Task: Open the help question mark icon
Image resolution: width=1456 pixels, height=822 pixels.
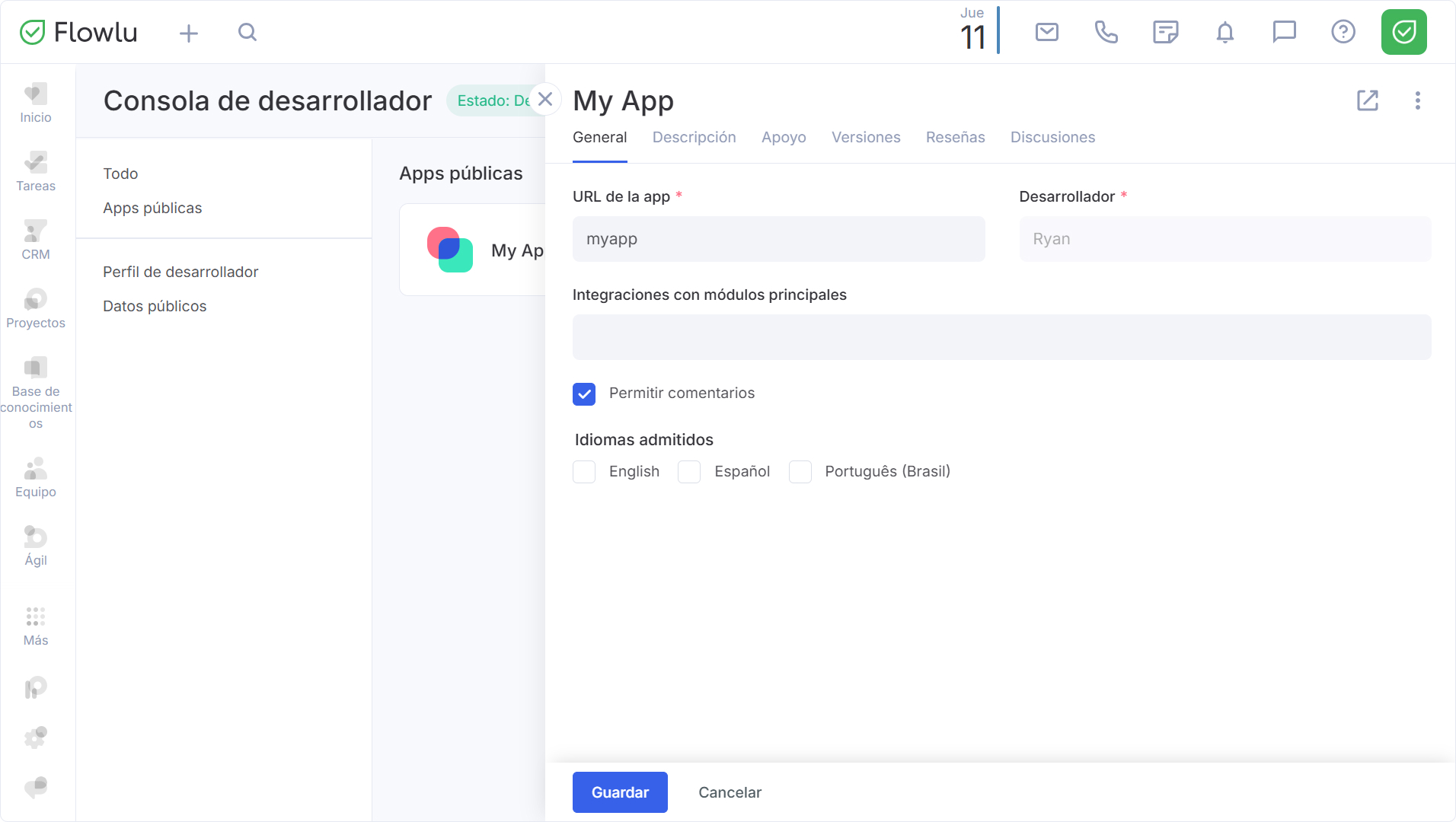Action: pos(1343,32)
